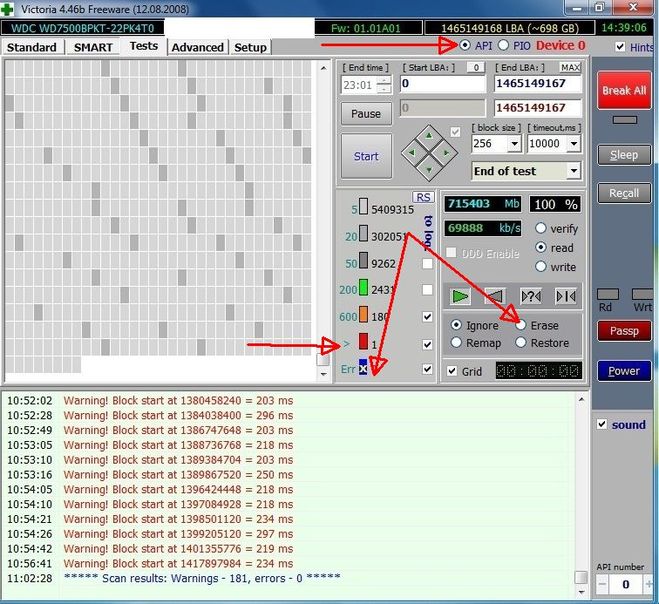This screenshot has height=604, width=659.
Task: Click the right arrow on navigation diamond
Action: coord(446,153)
